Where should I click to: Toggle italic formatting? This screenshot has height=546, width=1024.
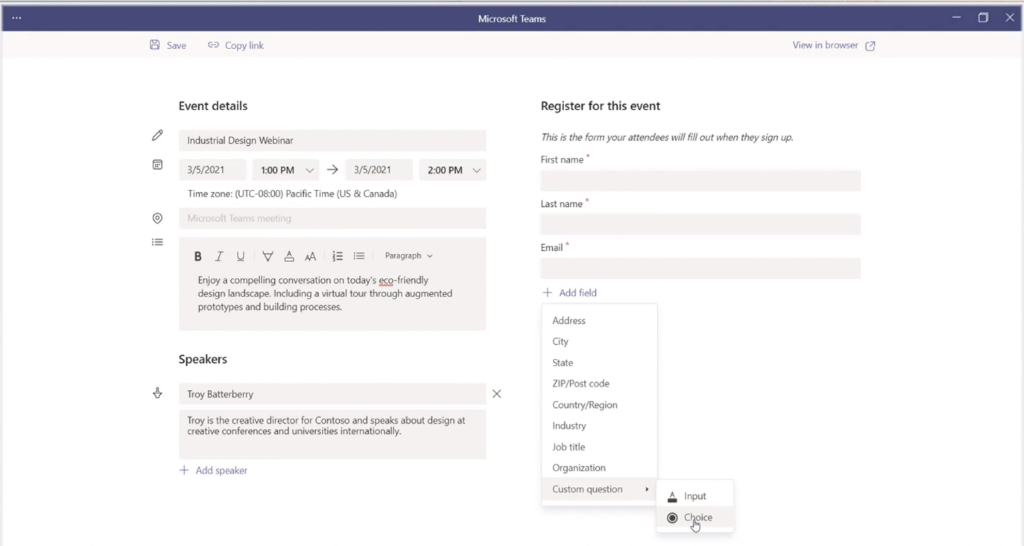[219, 256]
